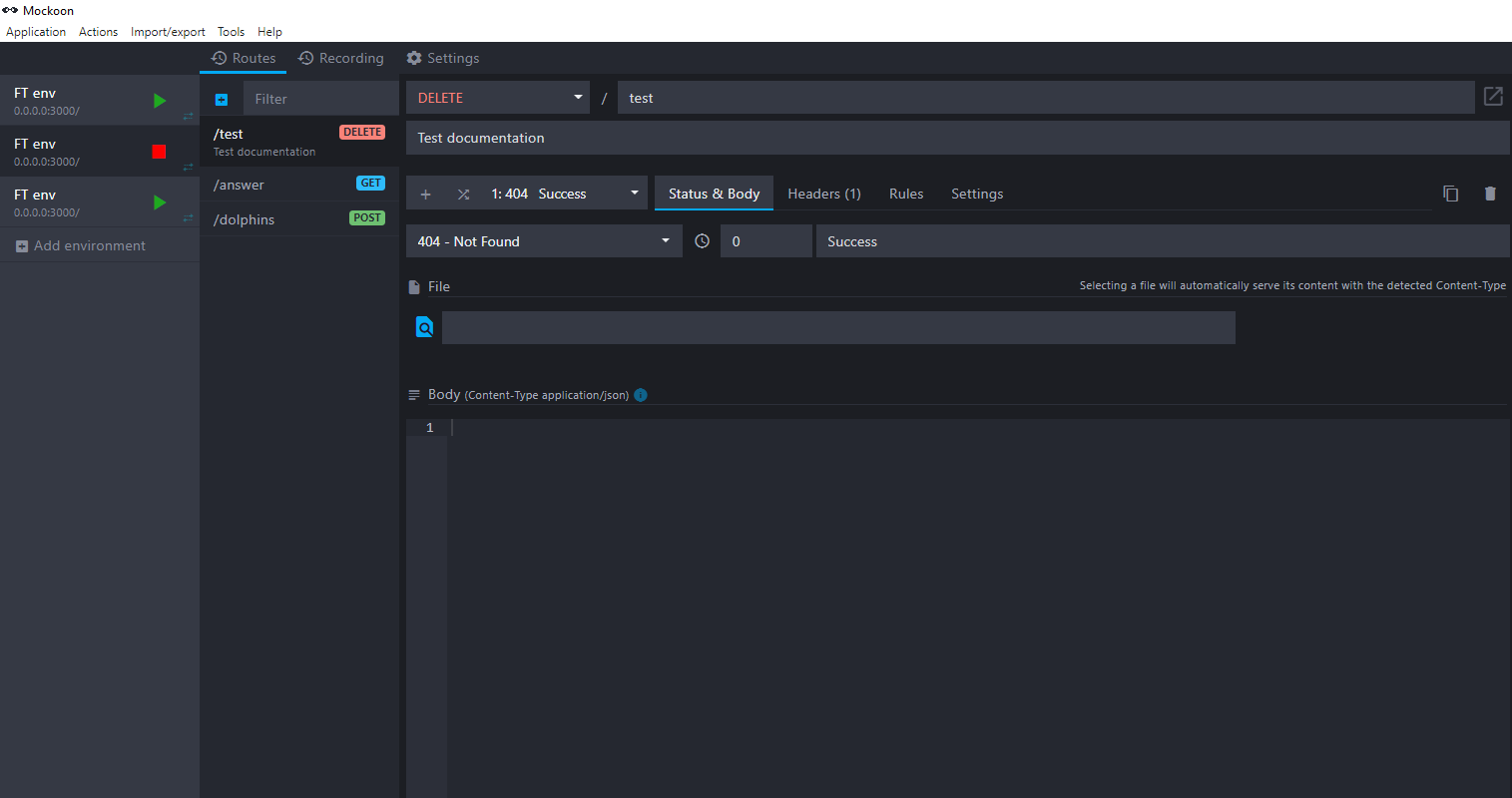Click the latency clock icon

pos(701,240)
